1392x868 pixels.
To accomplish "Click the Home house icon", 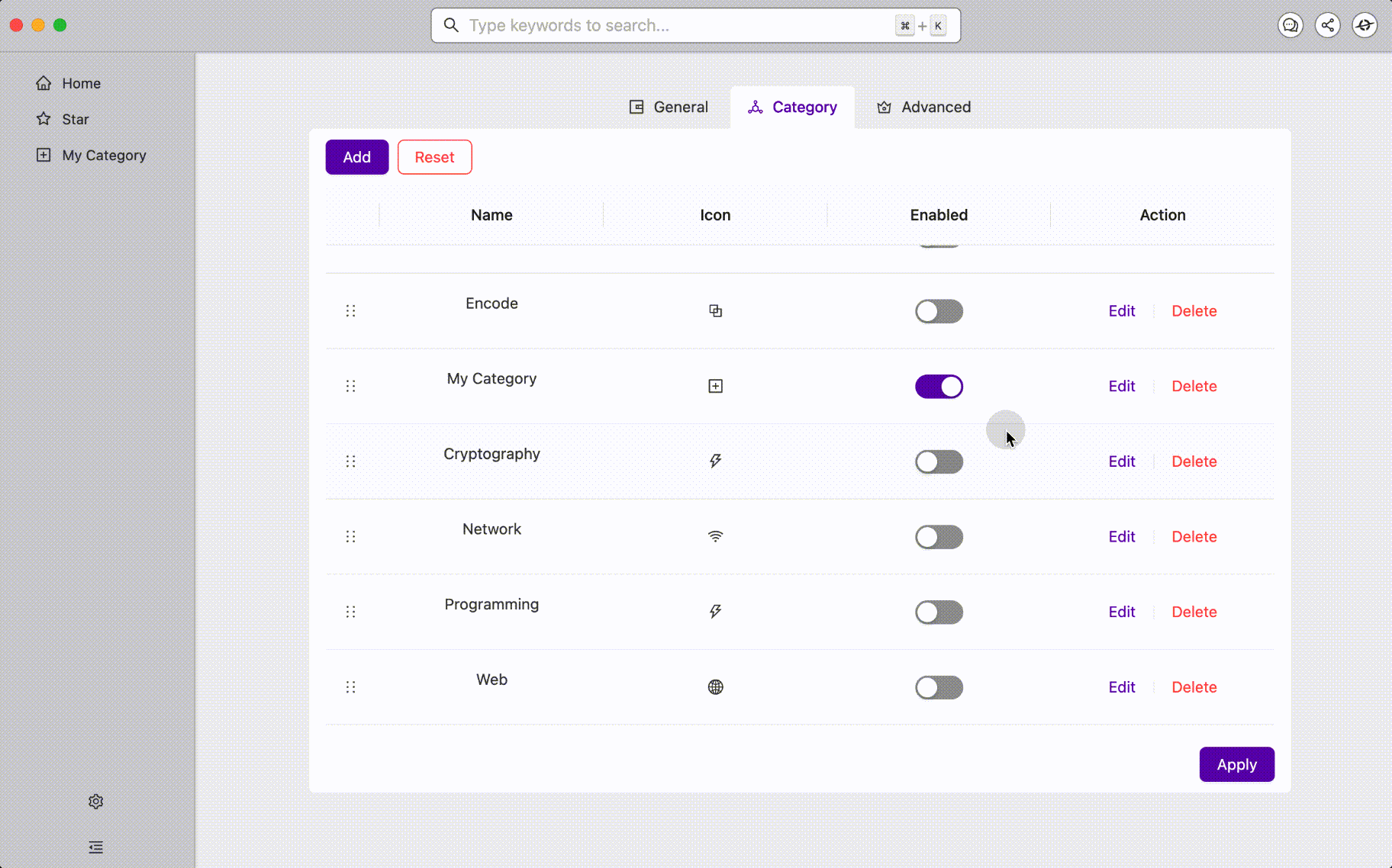I will coord(43,83).
